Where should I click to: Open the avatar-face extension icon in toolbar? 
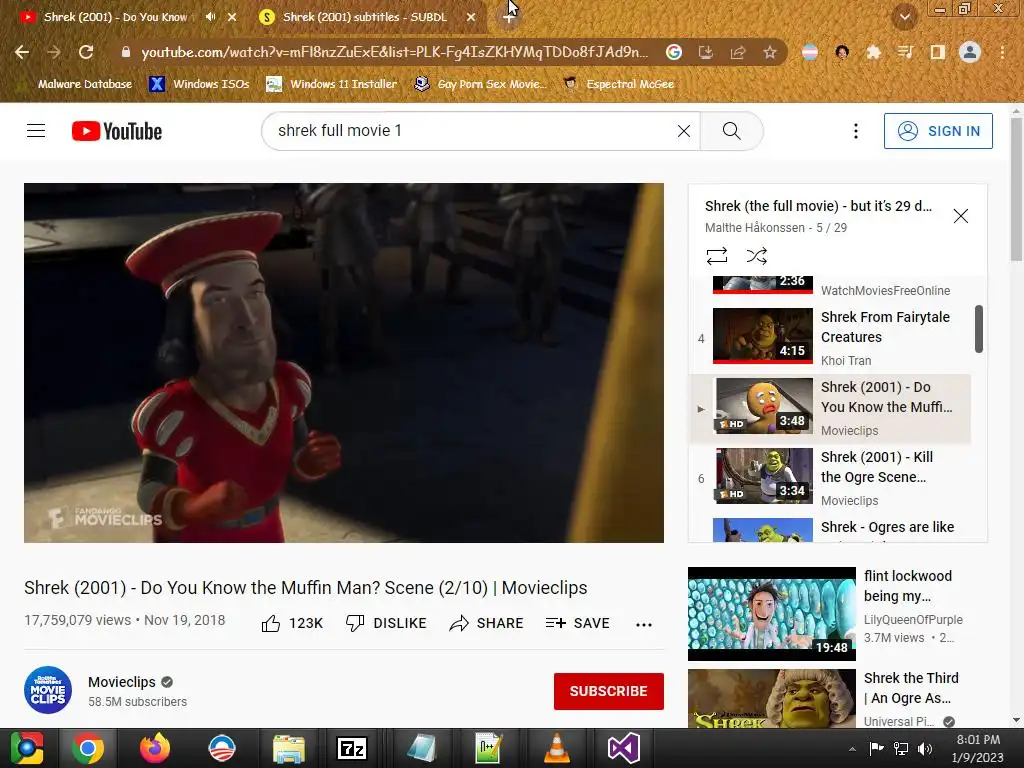point(842,52)
